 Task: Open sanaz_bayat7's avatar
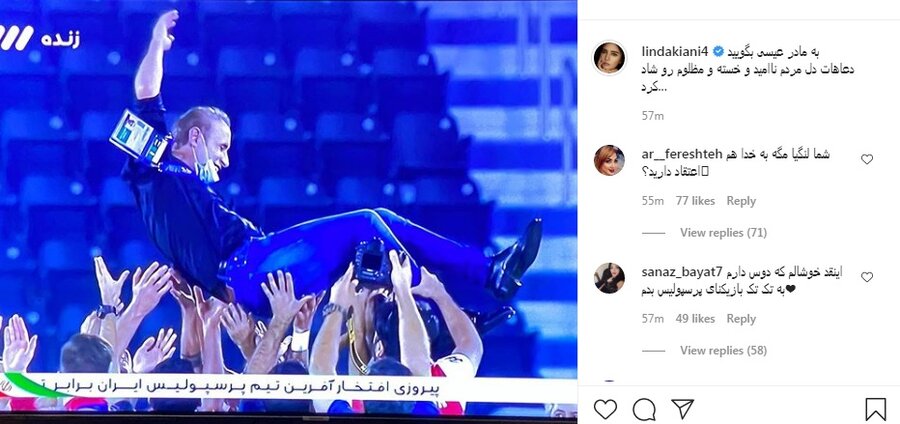tap(609, 278)
